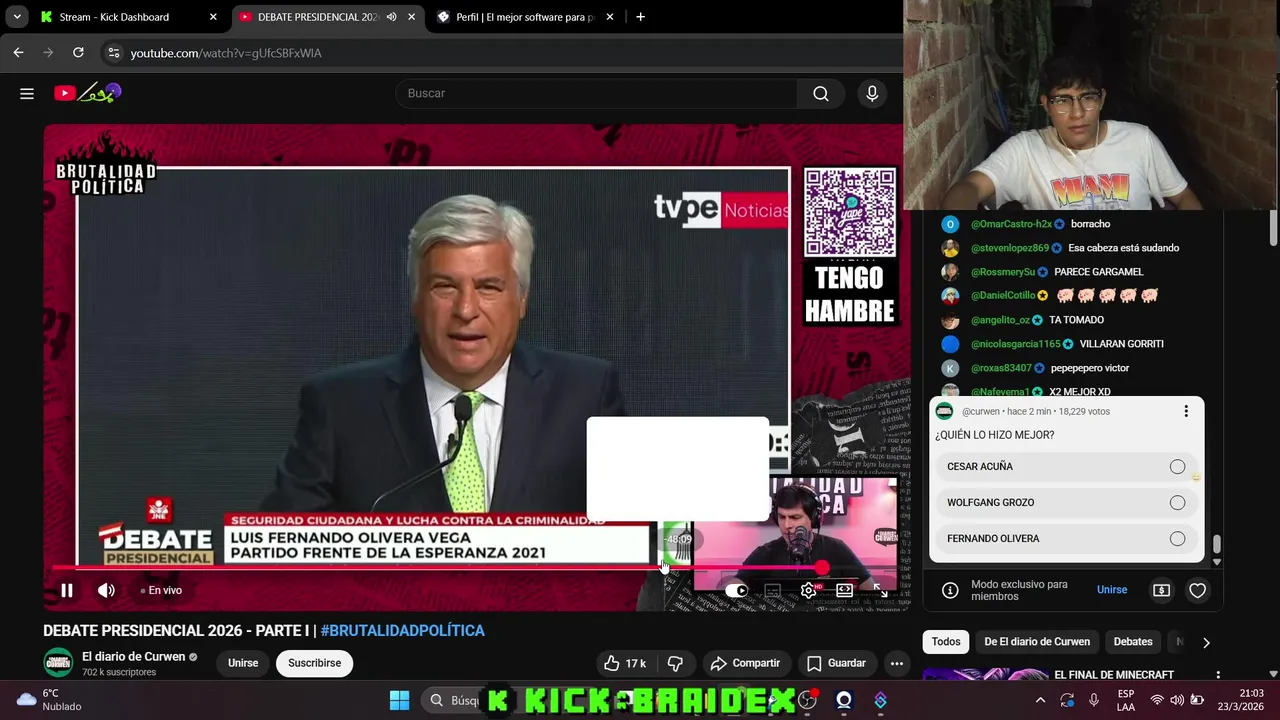Image resolution: width=1280 pixels, height=720 pixels.
Task: Open poll options three-dot menu
Action: tap(1186, 411)
